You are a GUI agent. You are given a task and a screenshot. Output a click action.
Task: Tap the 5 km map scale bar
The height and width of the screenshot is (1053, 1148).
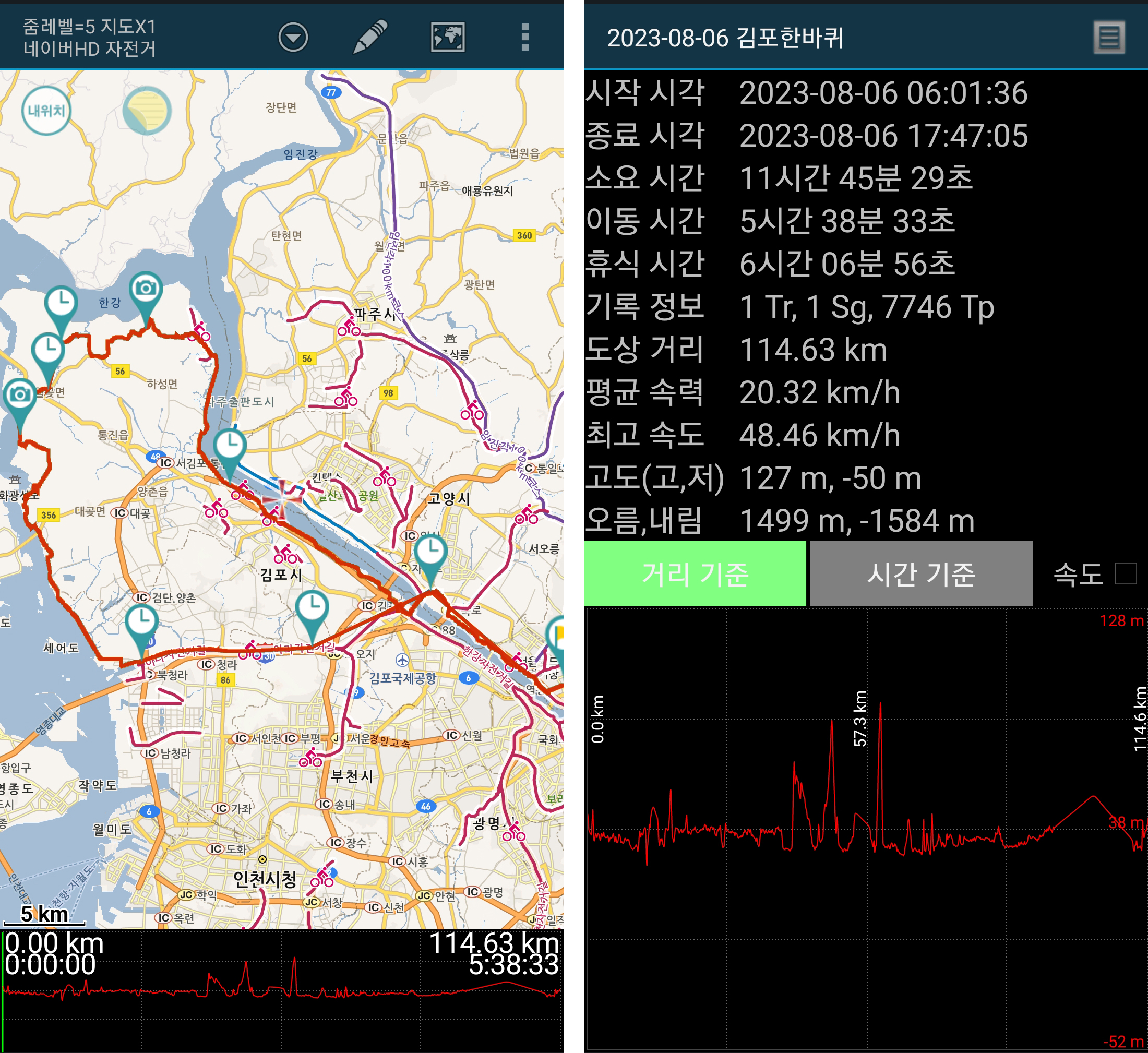(x=44, y=916)
